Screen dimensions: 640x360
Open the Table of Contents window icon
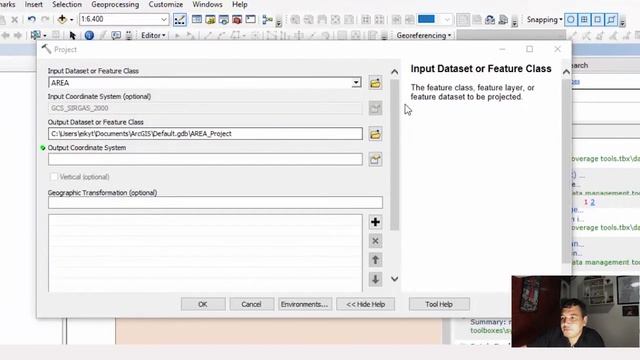pyautogui.click(x=197, y=19)
